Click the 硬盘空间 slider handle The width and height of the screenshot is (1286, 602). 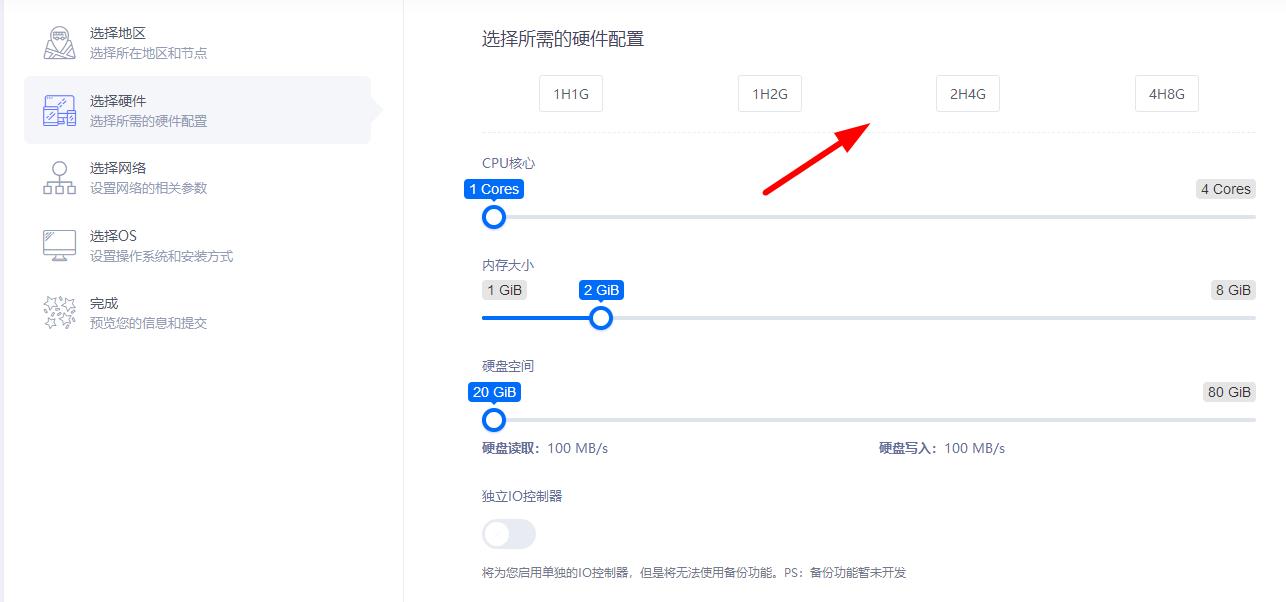(x=494, y=420)
